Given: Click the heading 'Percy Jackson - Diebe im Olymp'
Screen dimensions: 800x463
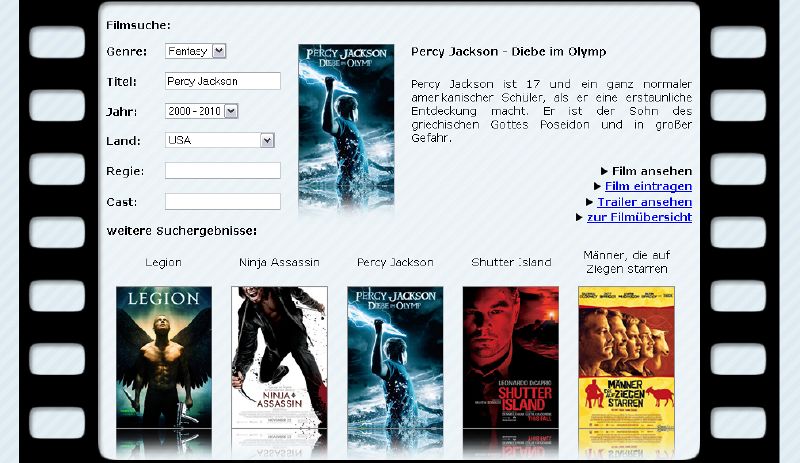Looking at the screenshot, I should [509, 52].
